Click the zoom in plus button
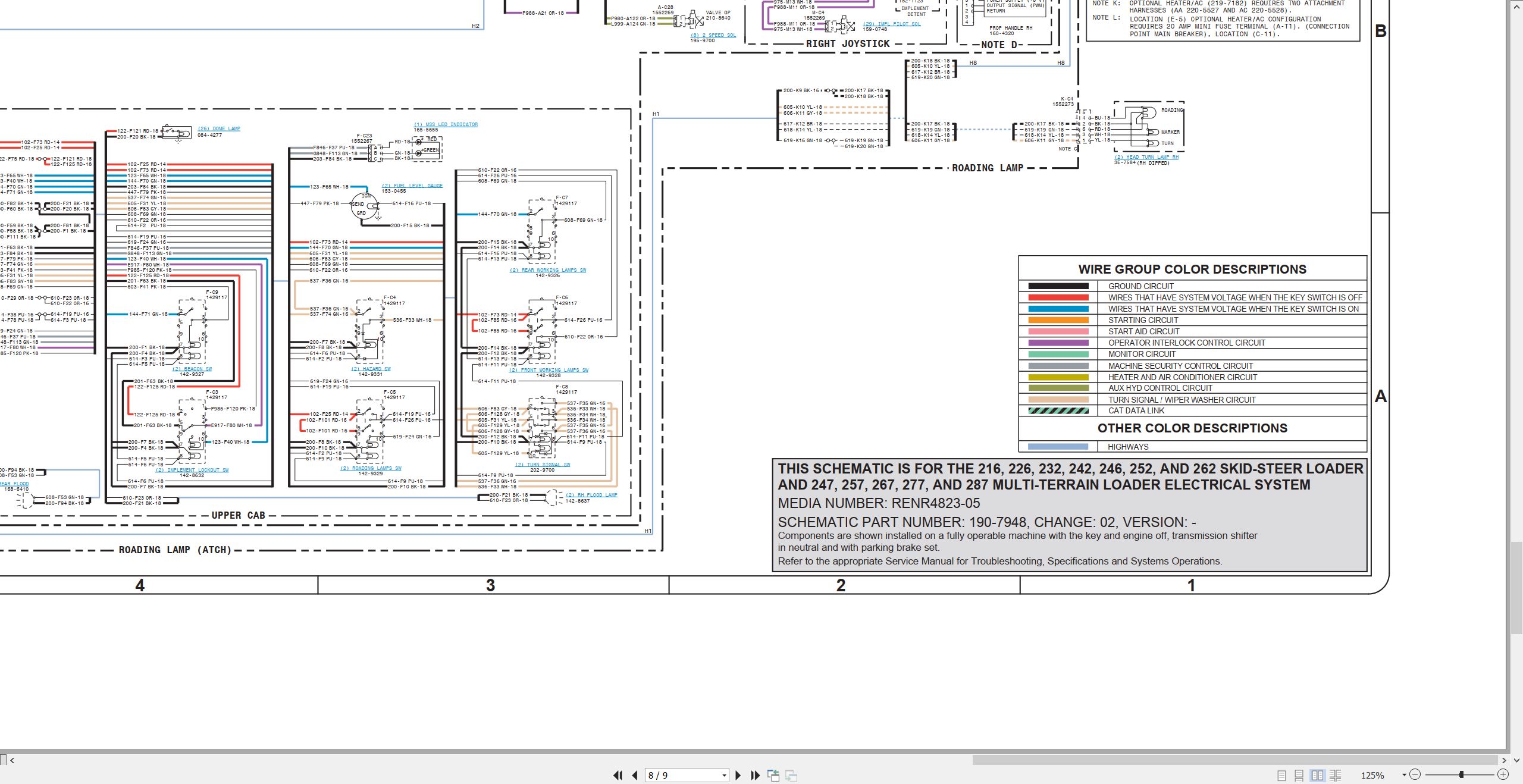Image resolution: width=1523 pixels, height=784 pixels. [1503, 774]
